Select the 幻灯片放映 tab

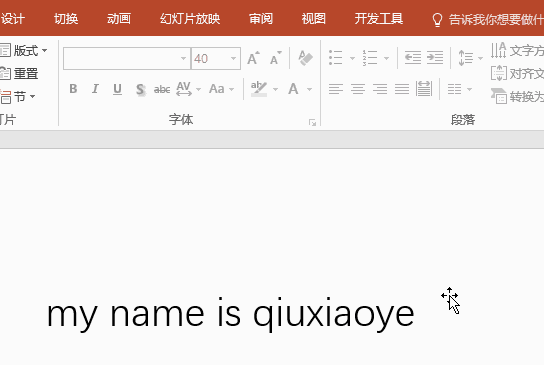point(190,19)
